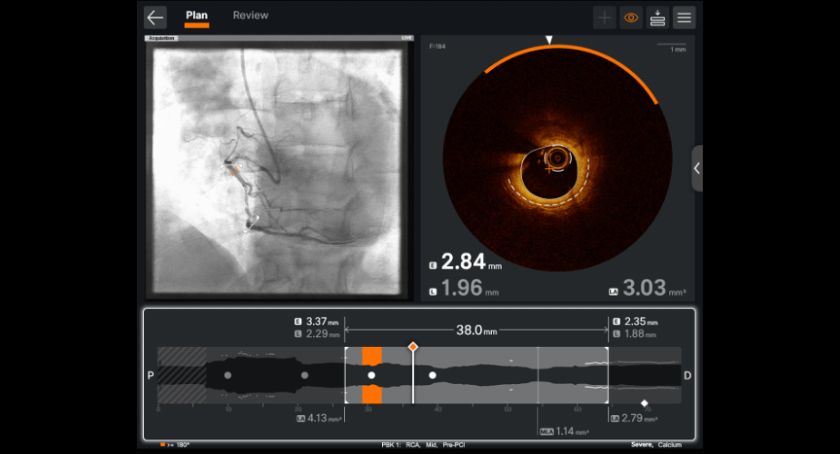
Task: Select the MLA marker line in lumen profile
Action: pos(538,375)
